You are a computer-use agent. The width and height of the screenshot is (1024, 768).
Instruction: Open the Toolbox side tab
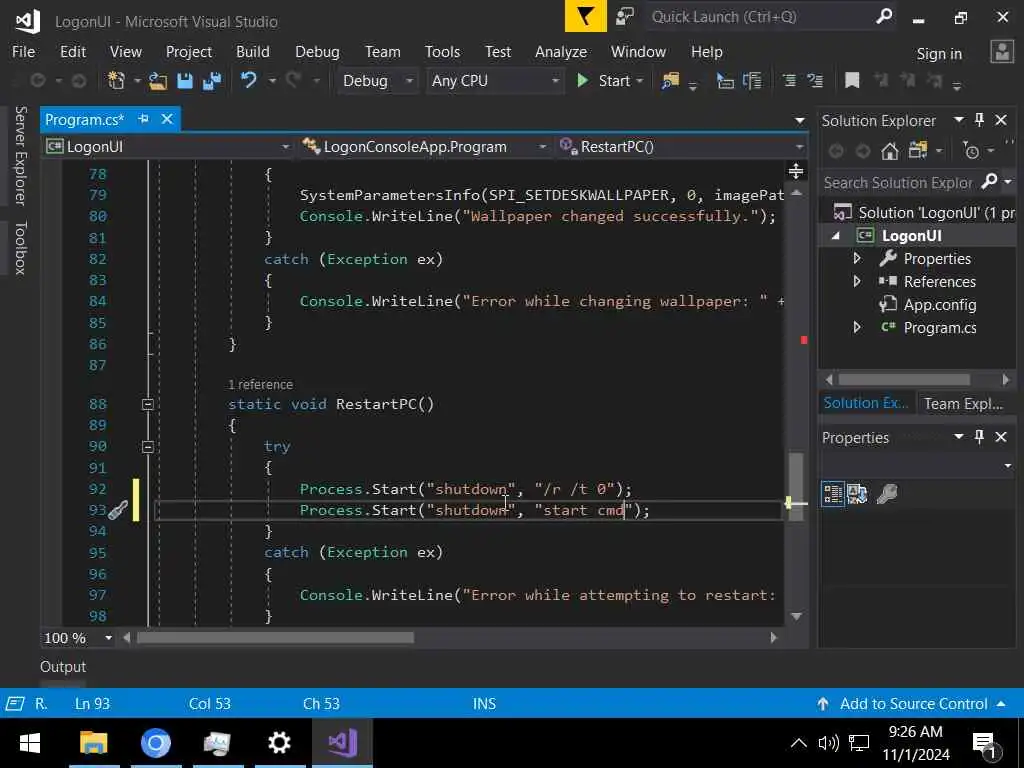tap(20, 248)
